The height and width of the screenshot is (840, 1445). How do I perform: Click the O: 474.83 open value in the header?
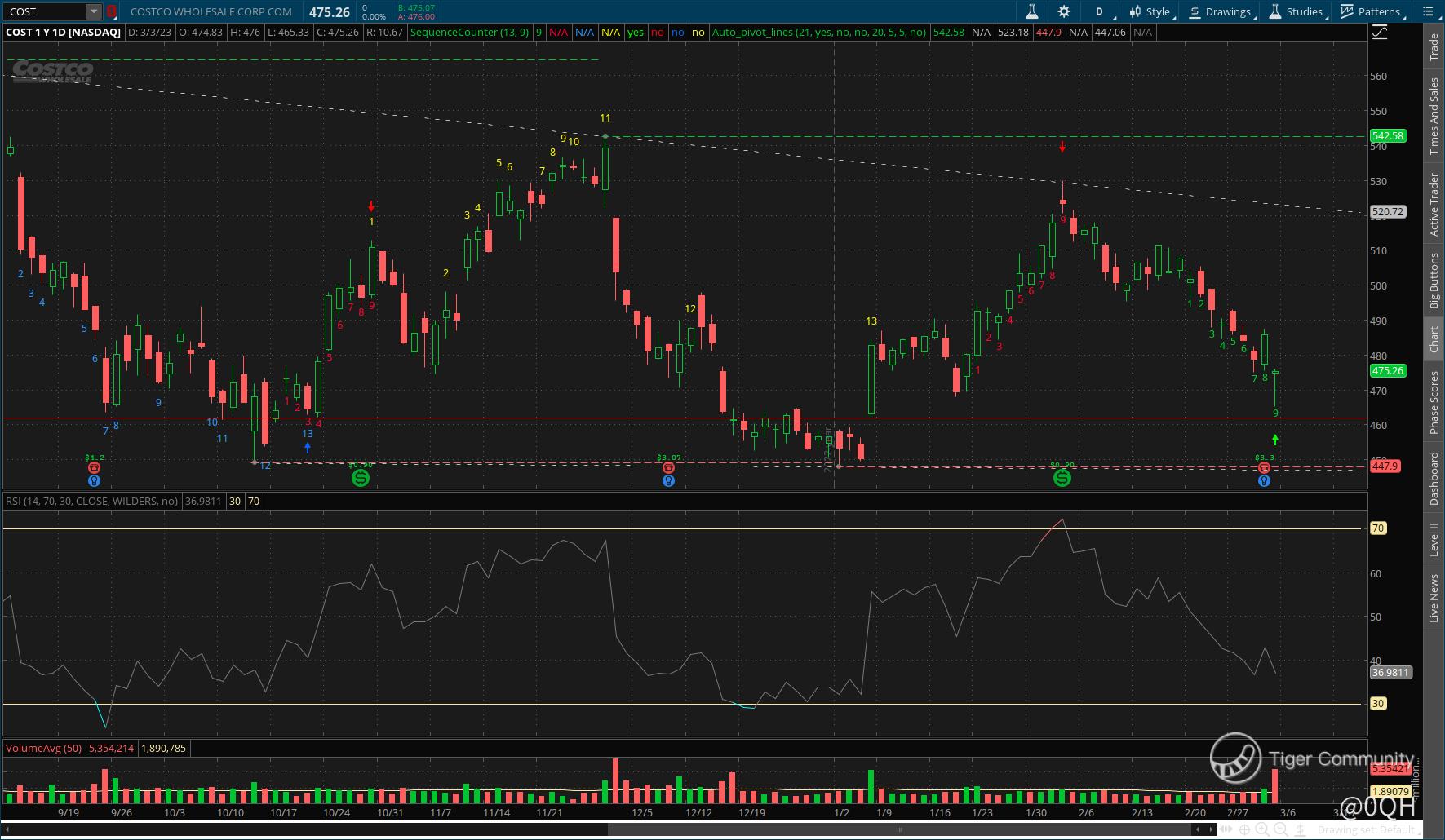pyautogui.click(x=201, y=33)
